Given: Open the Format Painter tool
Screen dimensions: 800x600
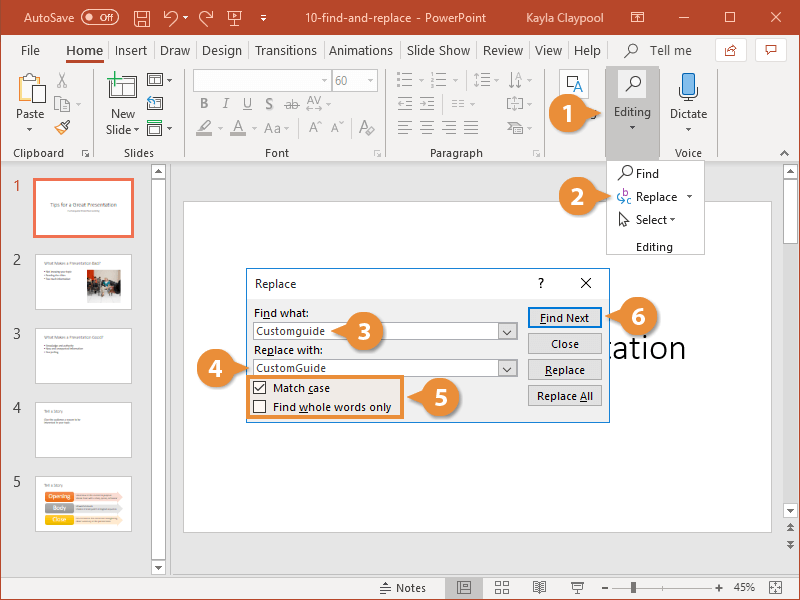Looking at the screenshot, I should coord(60,128).
